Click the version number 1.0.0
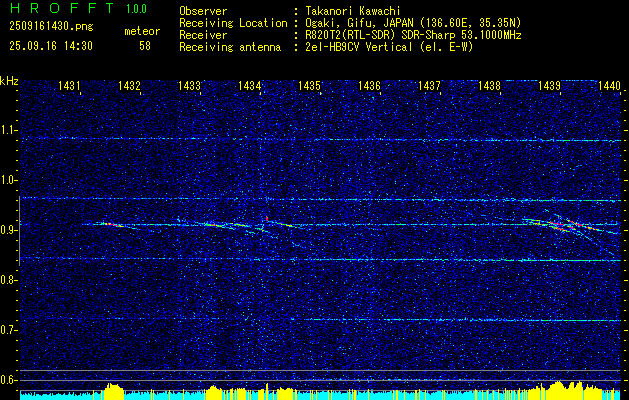The height and width of the screenshot is (400, 629). (x=136, y=9)
